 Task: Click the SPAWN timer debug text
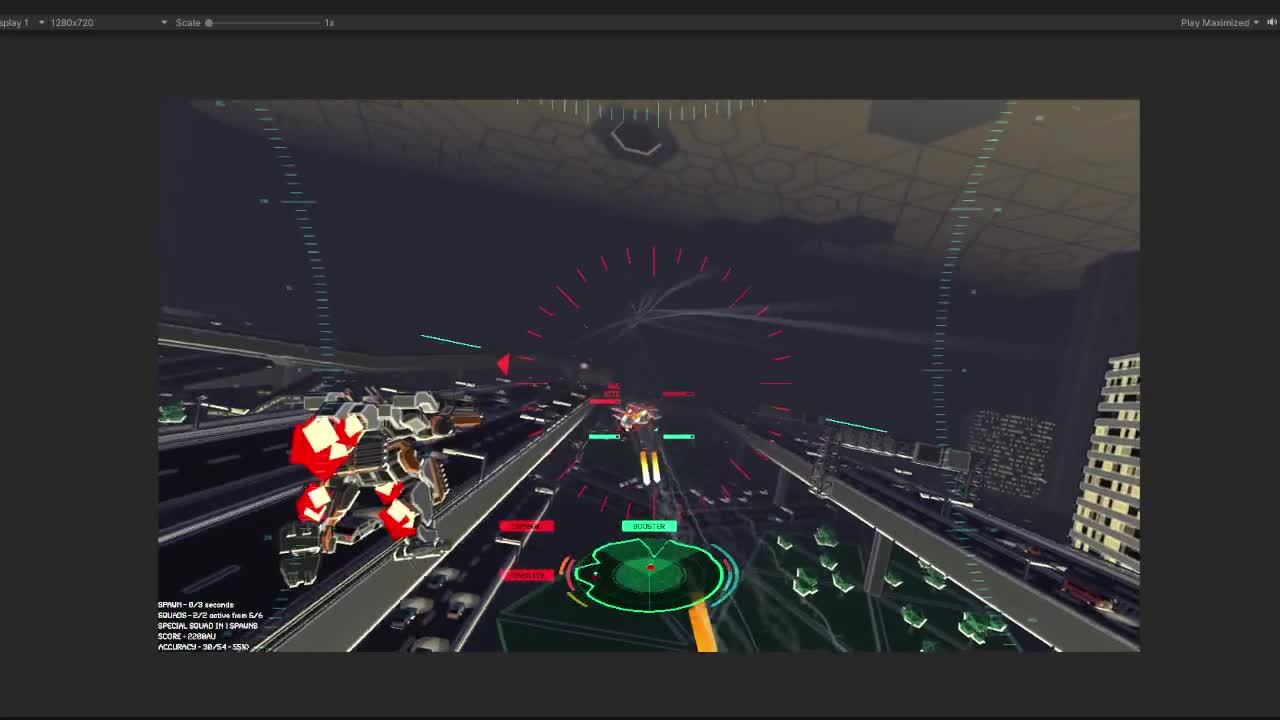195,605
